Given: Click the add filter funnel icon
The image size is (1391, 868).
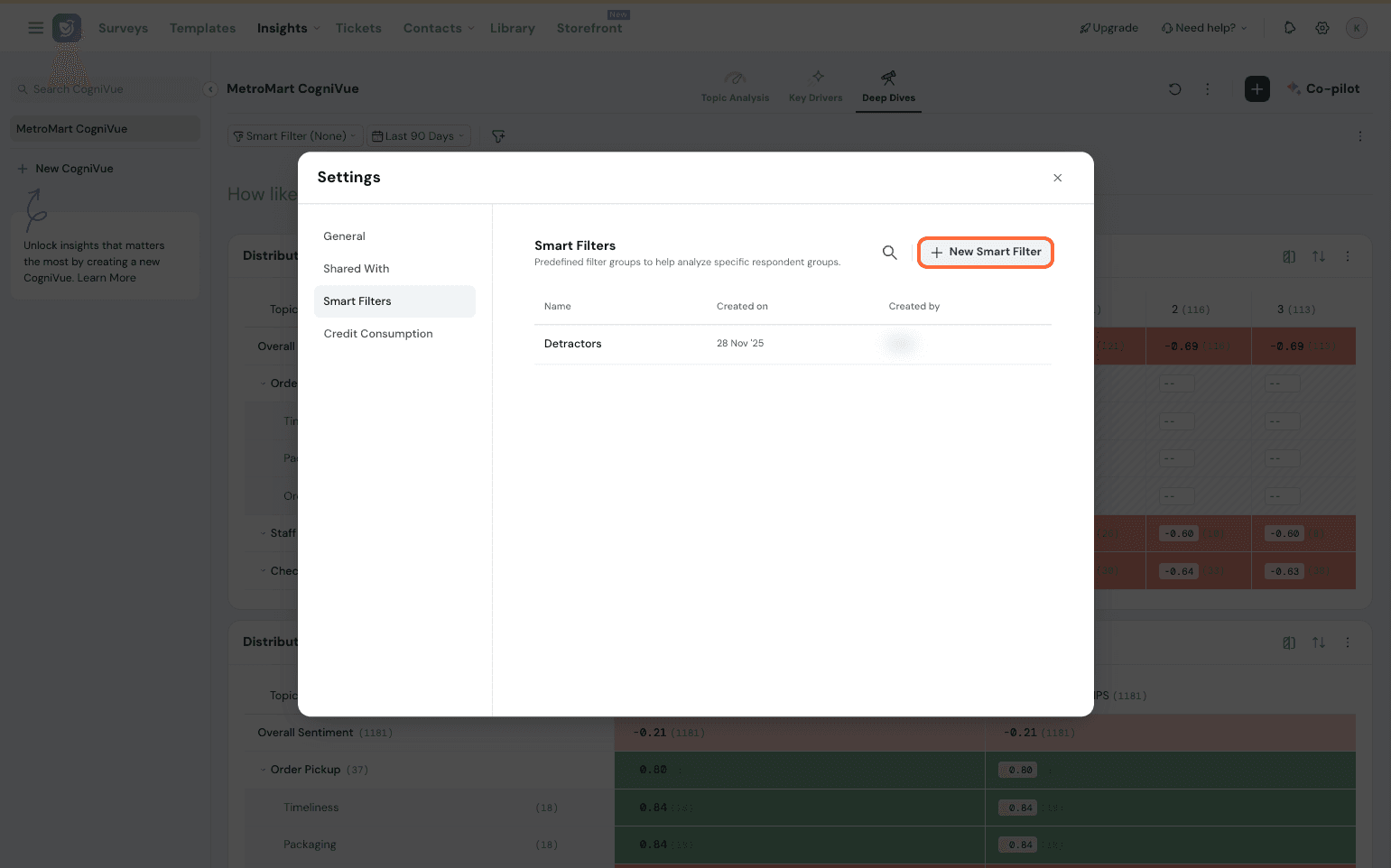Looking at the screenshot, I should pos(498,136).
